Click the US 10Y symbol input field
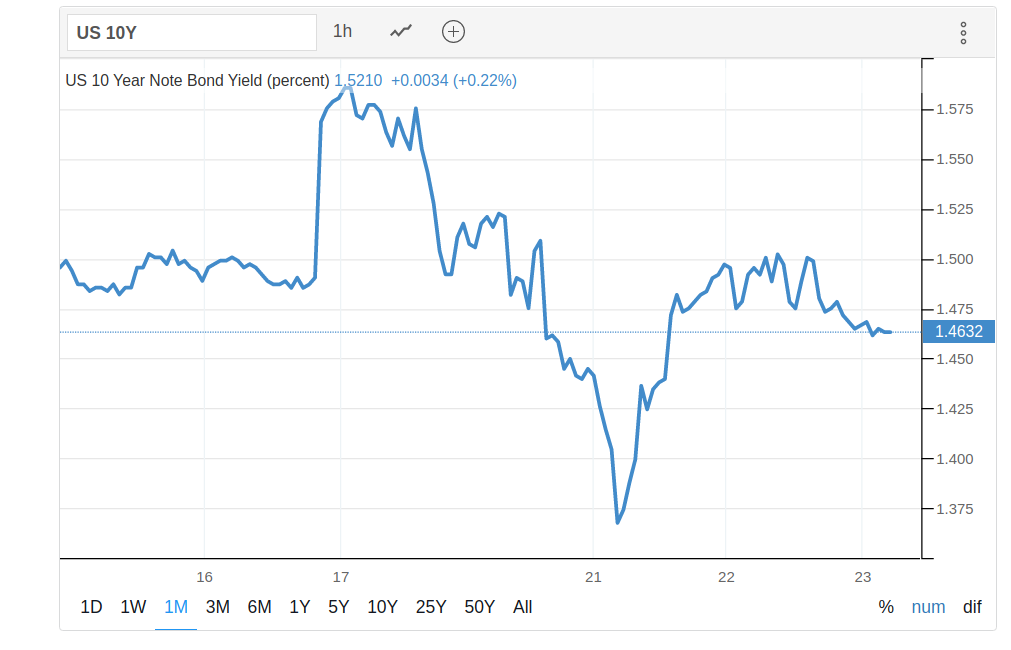1011x650 pixels. click(x=192, y=32)
